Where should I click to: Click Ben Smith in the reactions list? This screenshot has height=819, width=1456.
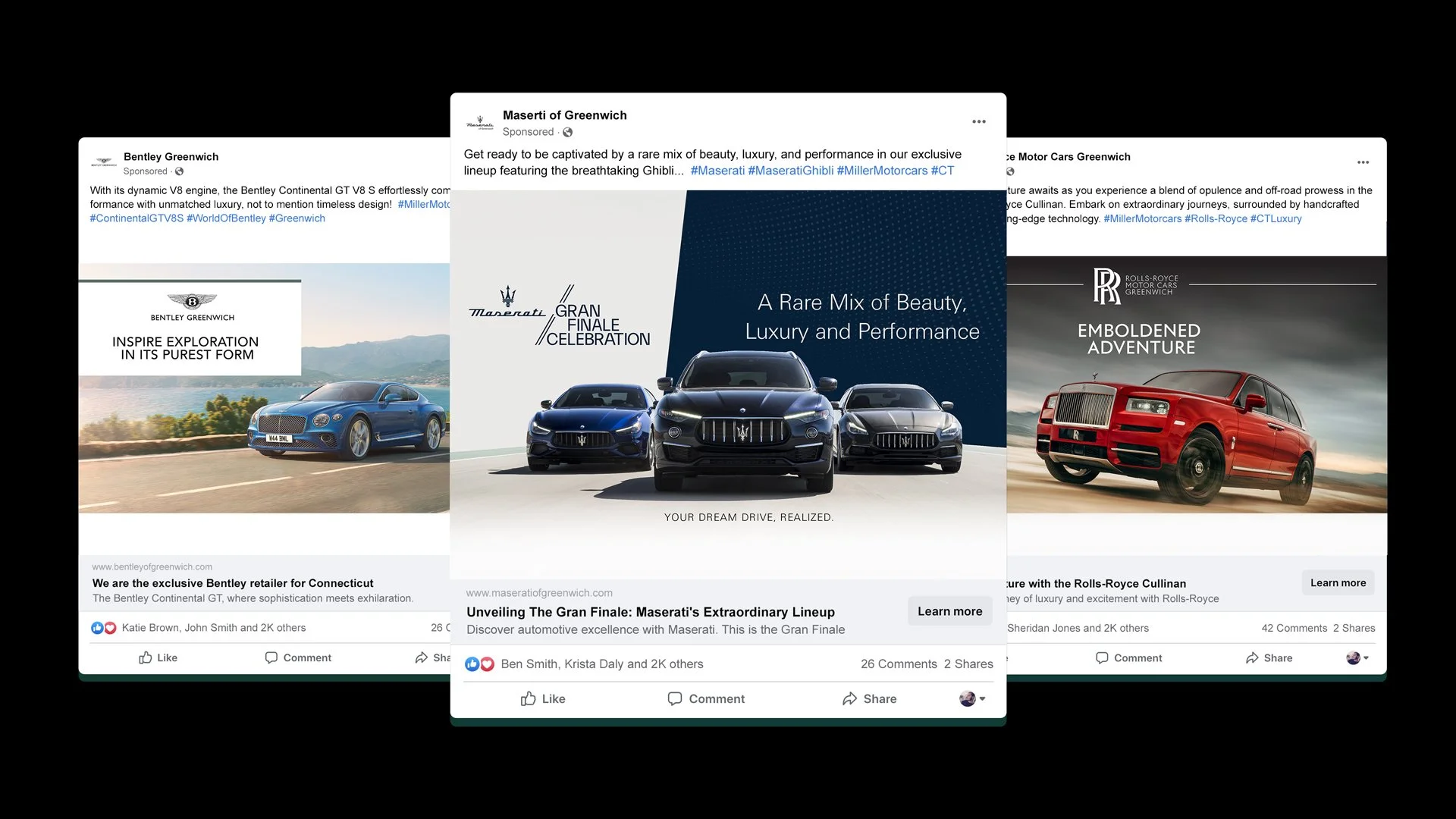click(525, 664)
